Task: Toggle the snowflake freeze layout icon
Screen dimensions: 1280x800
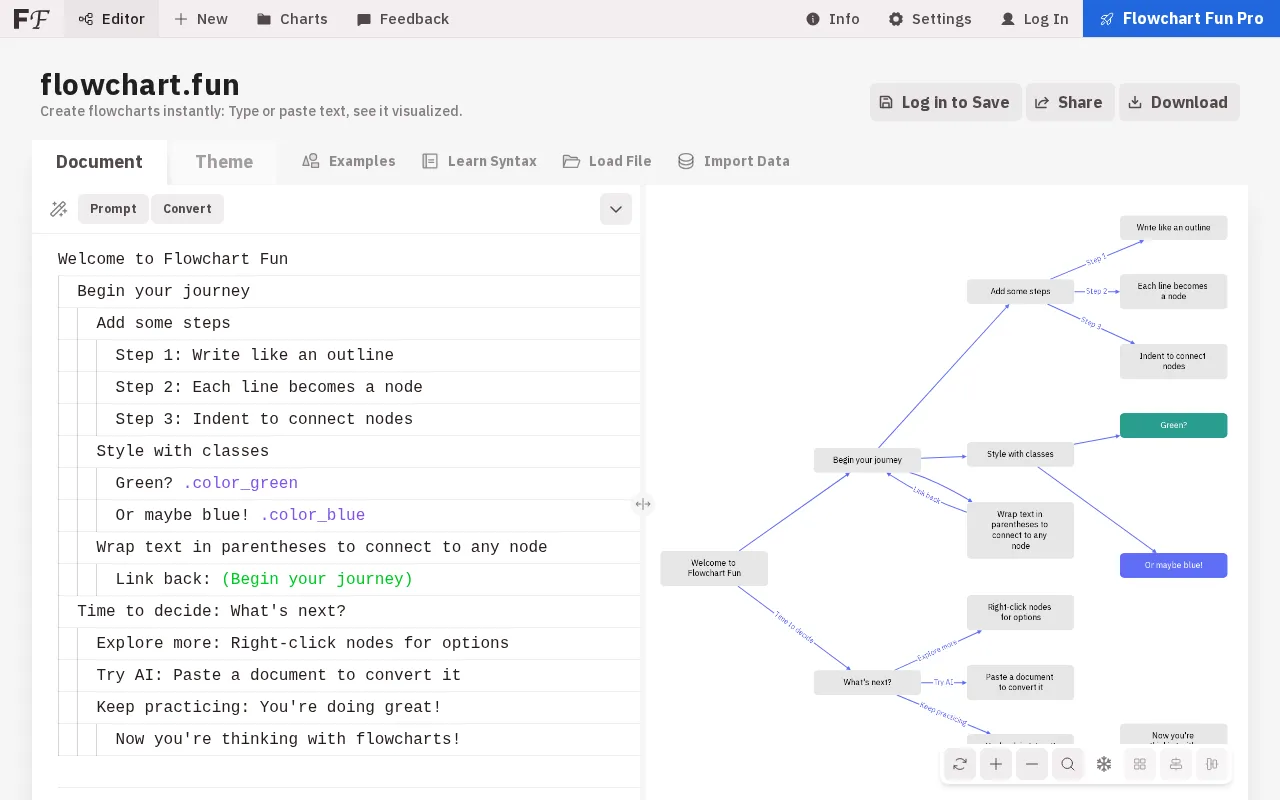Action: (1104, 764)
